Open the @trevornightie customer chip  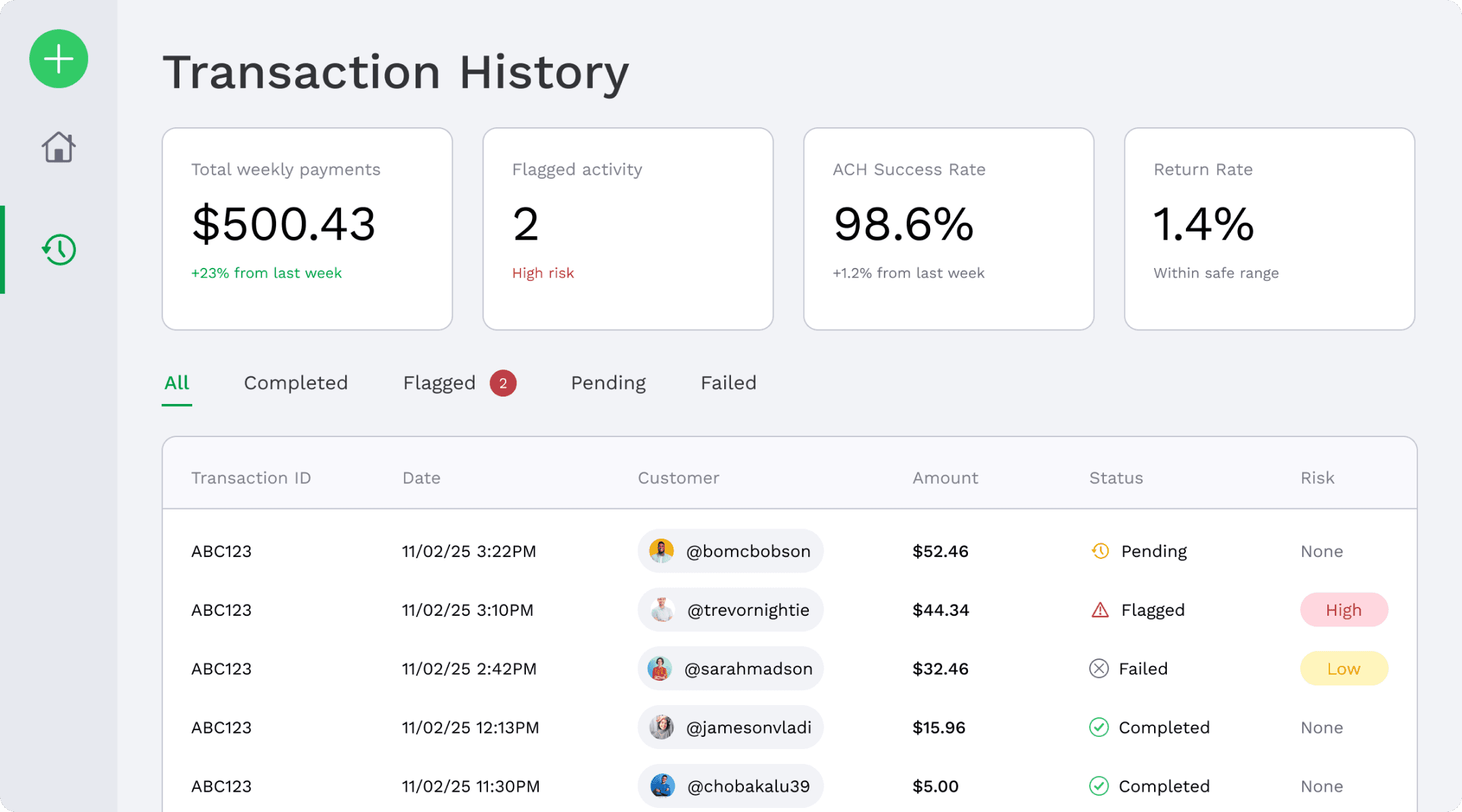730,610
